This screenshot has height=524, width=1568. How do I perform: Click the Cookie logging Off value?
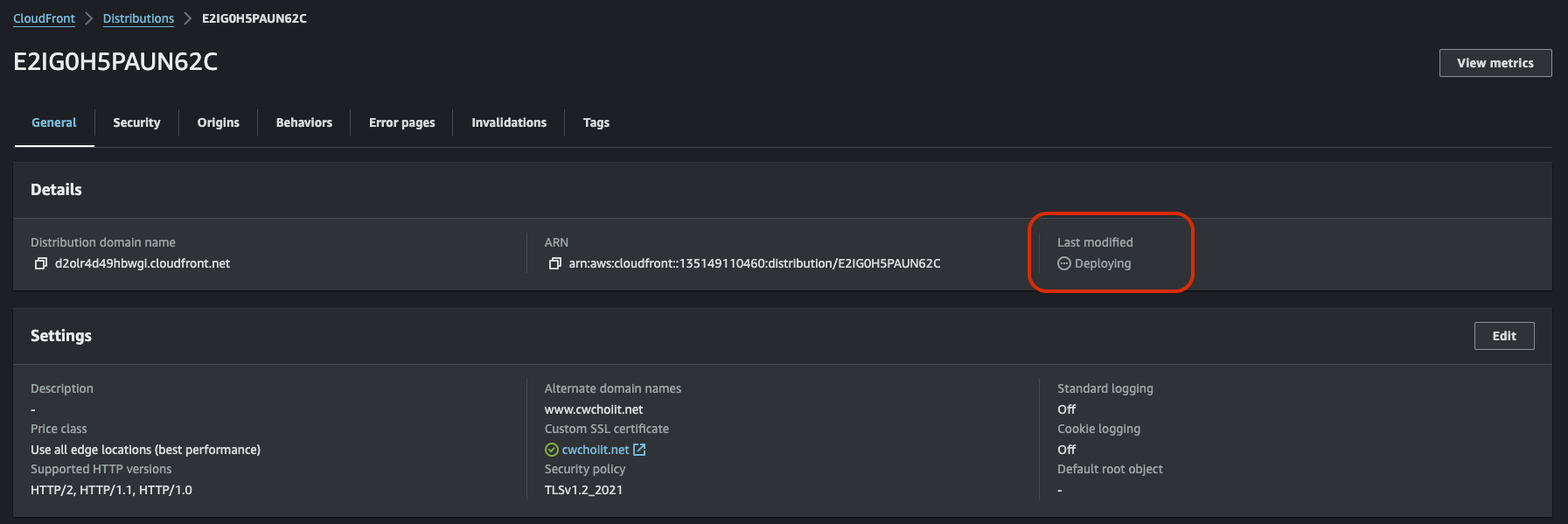tap(1067, 450)
